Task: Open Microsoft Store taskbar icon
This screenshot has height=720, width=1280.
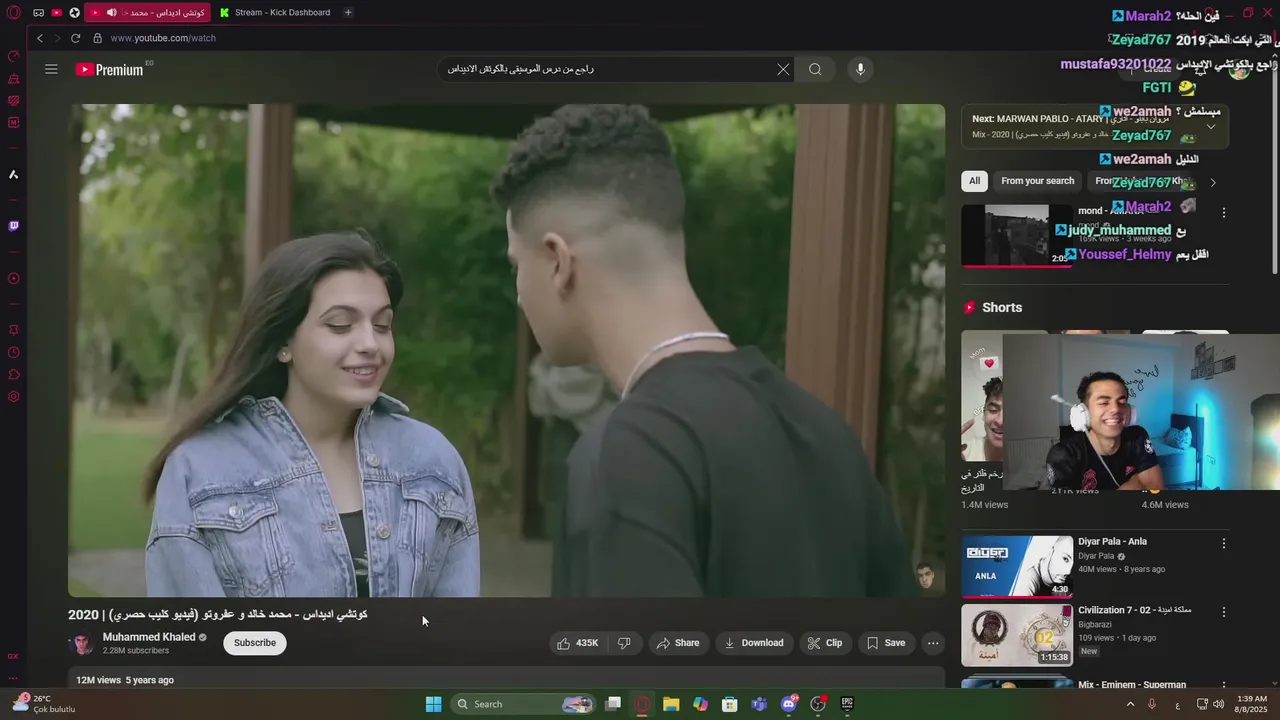Action: pos(730,704)
